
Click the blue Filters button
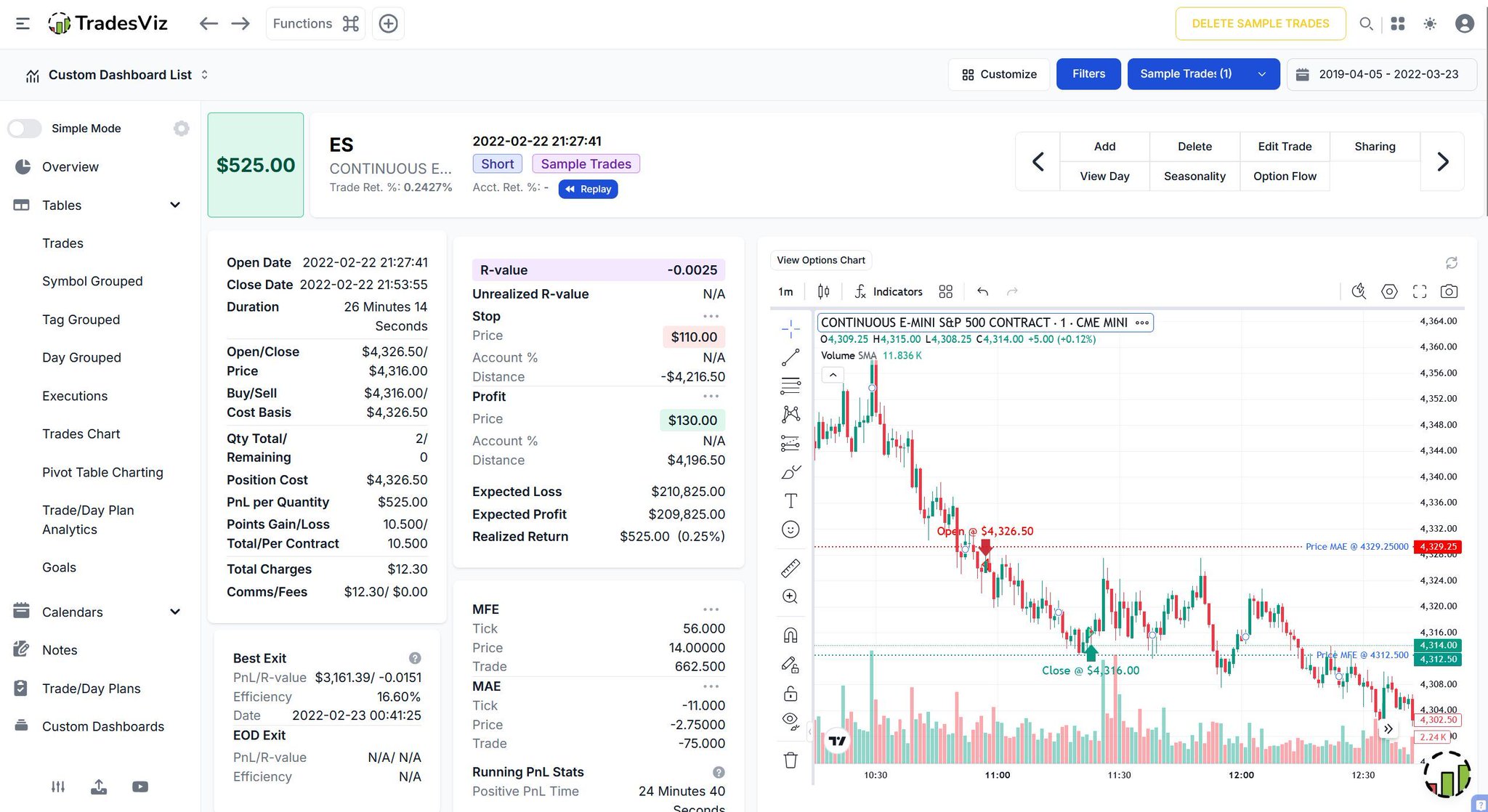(x=1088, y=74)
